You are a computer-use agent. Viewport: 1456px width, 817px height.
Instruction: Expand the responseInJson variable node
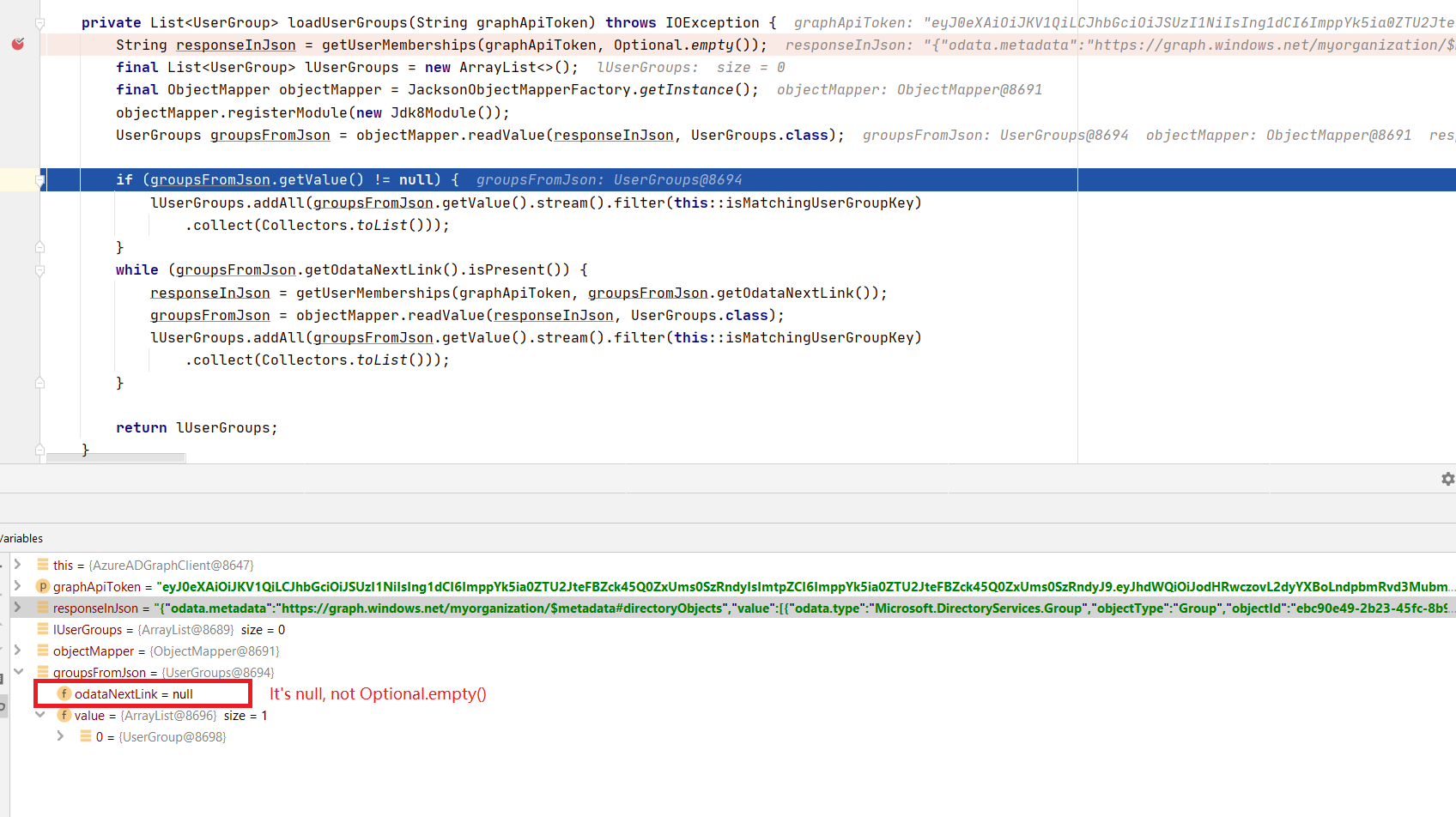tap(17, 607)
